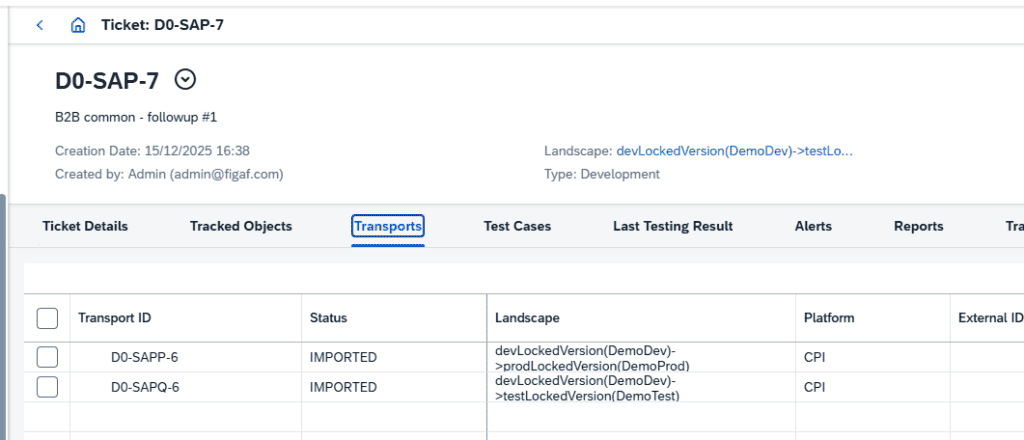Toggle the select-all checkbox in table header
This screenshot has height=440, width=1024.
[47, 318]
